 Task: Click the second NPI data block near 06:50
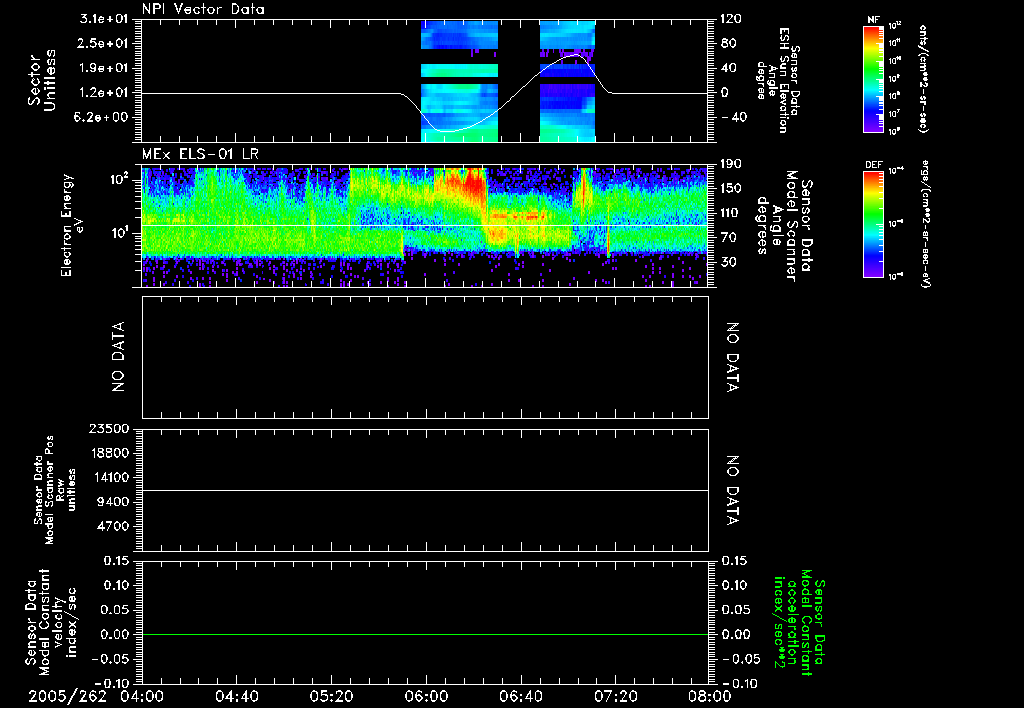click(x=568, y=81)
